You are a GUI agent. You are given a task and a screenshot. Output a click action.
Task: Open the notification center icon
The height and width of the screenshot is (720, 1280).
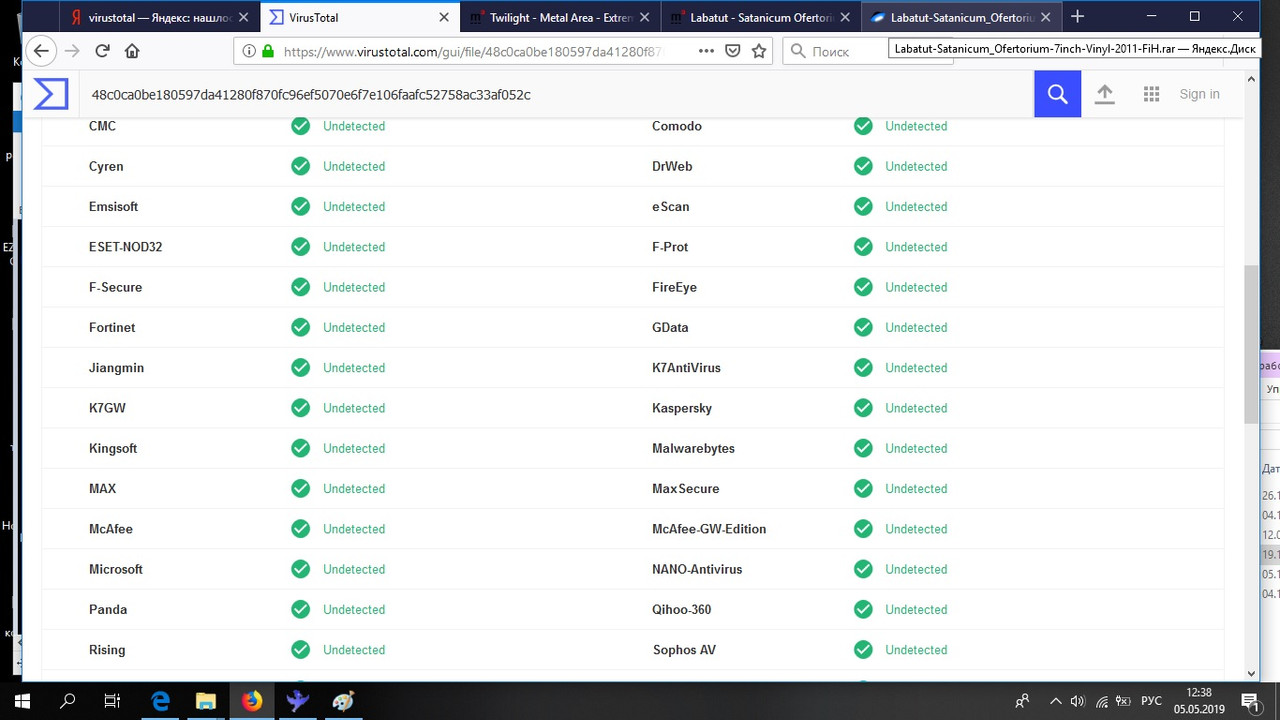click(1249, 701)
